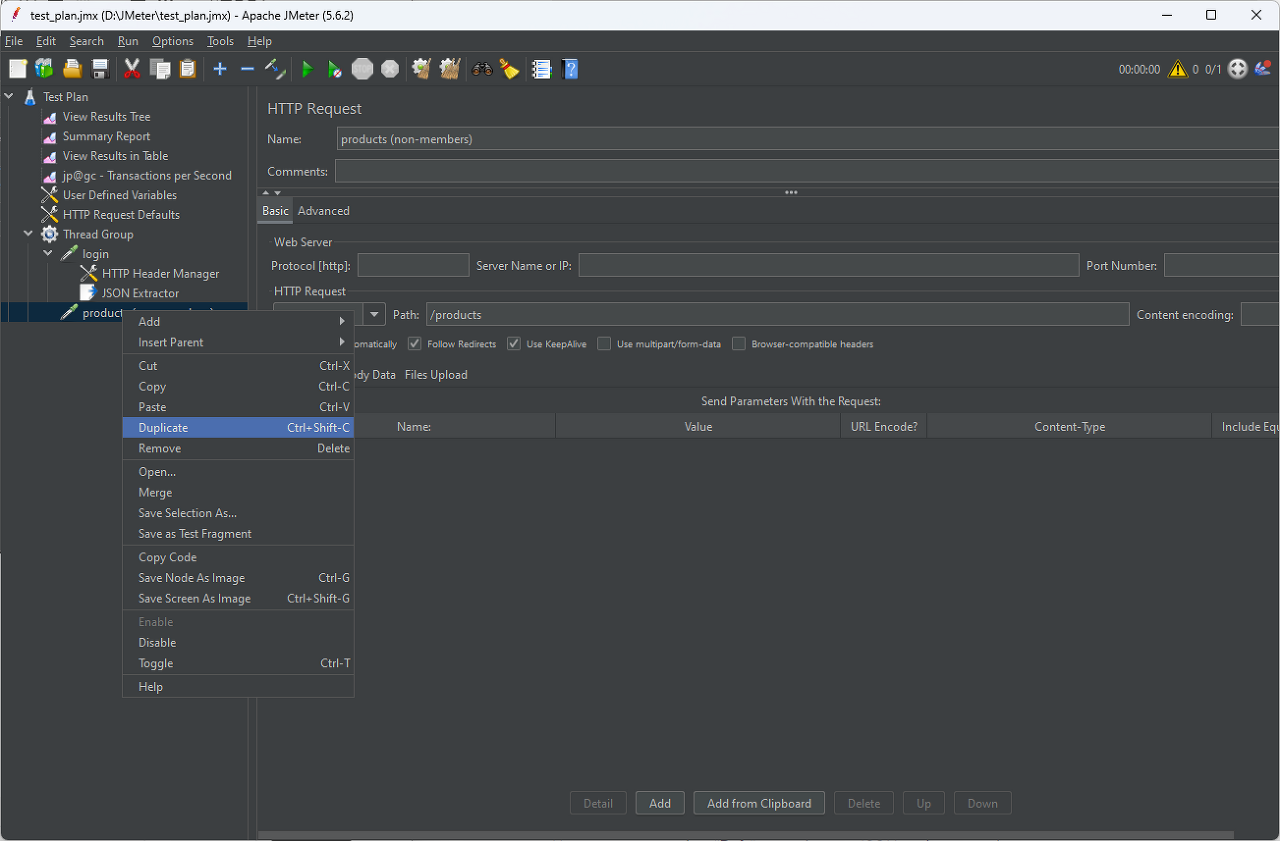Viewport: 1280px width, 841px height.
Task: Click the Server Name or IP field
Action: click(x=829, y=265)
